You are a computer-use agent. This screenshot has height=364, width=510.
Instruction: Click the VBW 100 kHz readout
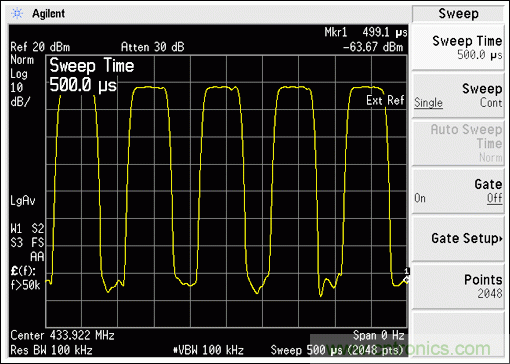pos(208,350)
